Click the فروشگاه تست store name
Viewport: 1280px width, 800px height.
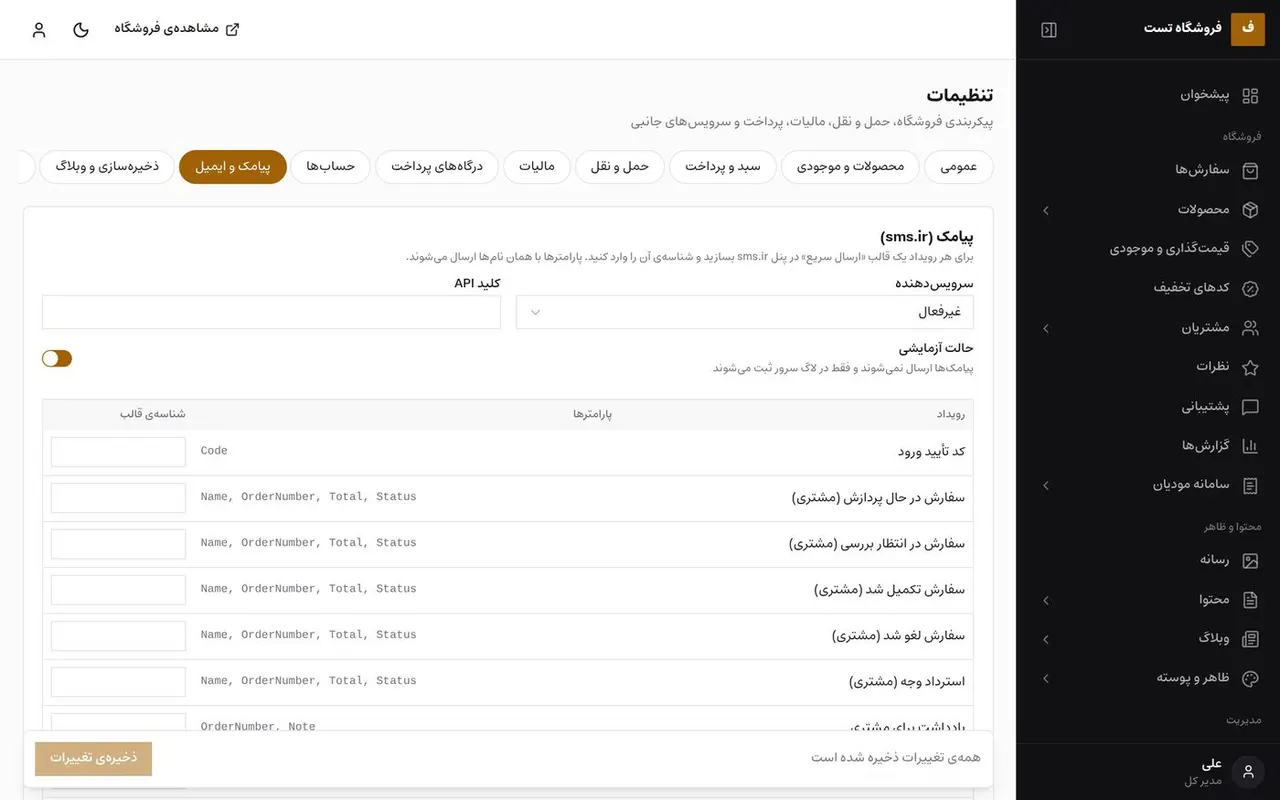pos(1183,28)
